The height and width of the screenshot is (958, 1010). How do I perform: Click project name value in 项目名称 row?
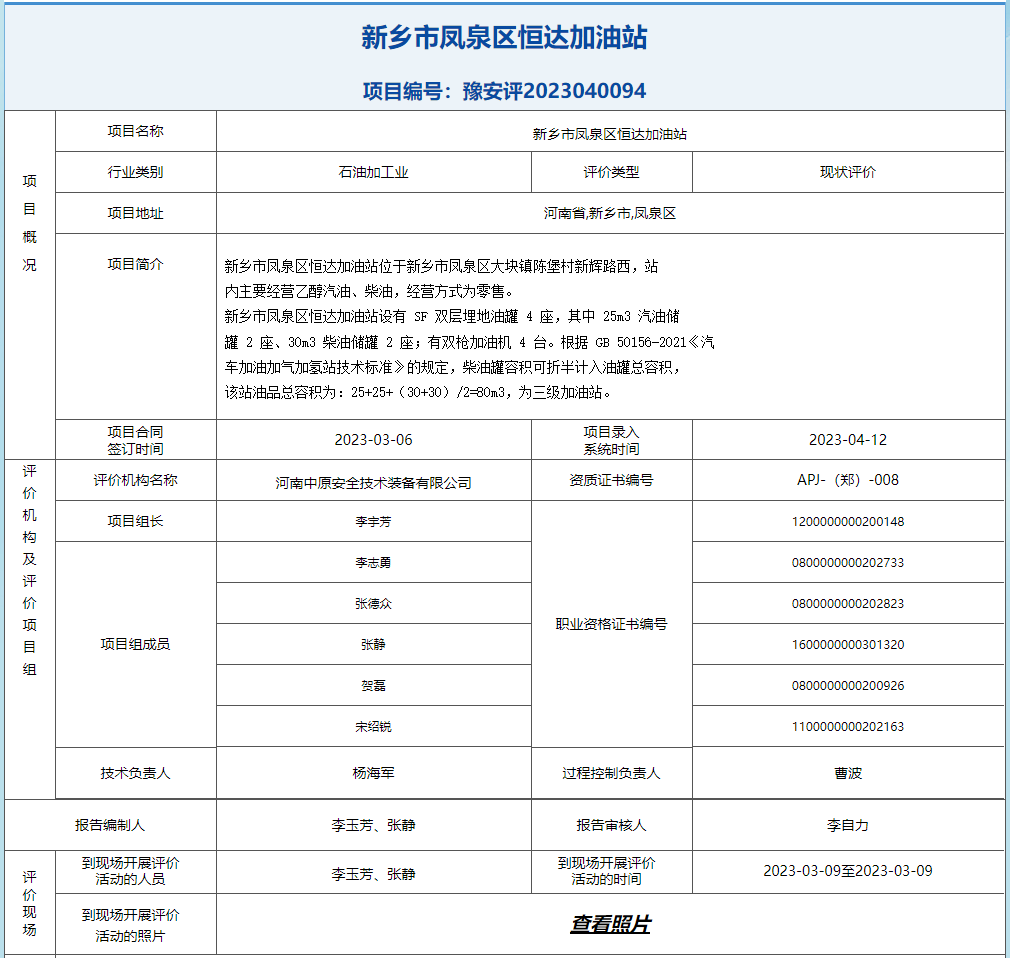click(x=610, y=134)
